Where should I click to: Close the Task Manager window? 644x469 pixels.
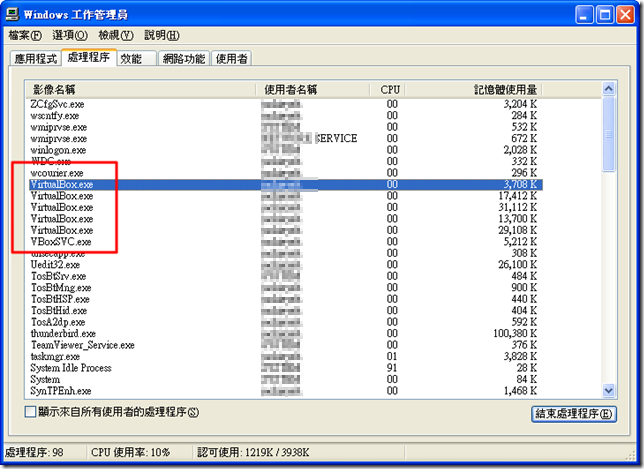626,15
